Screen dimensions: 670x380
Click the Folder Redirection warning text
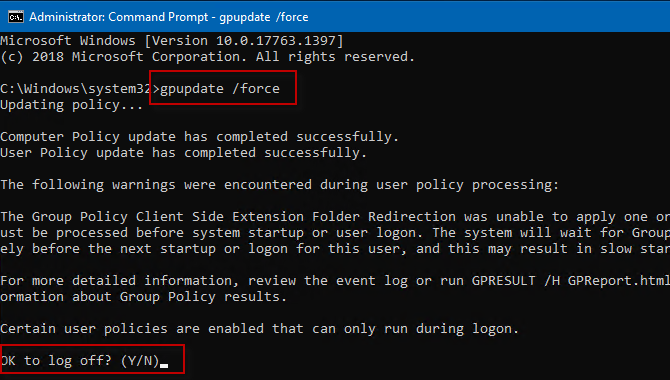point(384,217)
